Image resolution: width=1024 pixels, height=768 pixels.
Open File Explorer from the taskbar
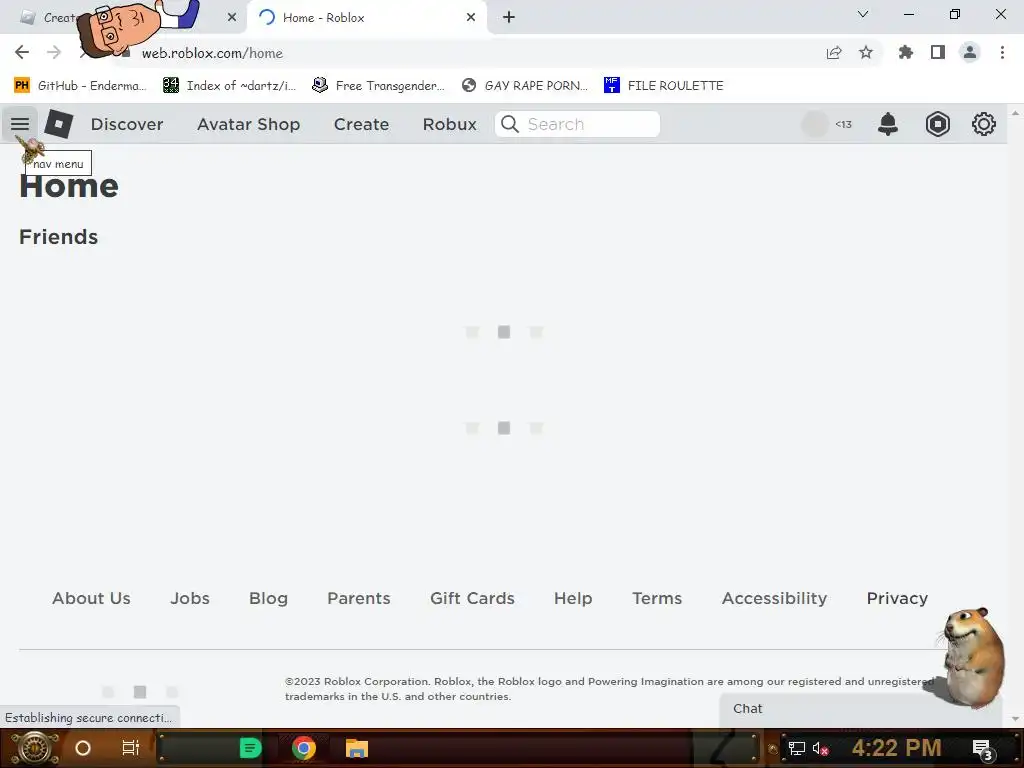click(357, 748)
